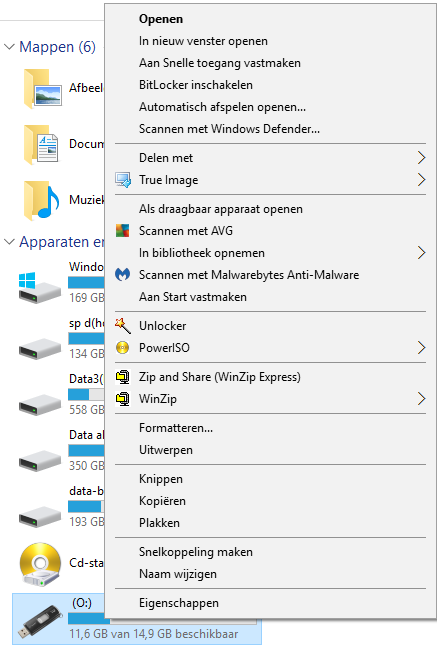Expand the WinZip submenu arrow
This screenshot has width=437, height=650.
421,399
